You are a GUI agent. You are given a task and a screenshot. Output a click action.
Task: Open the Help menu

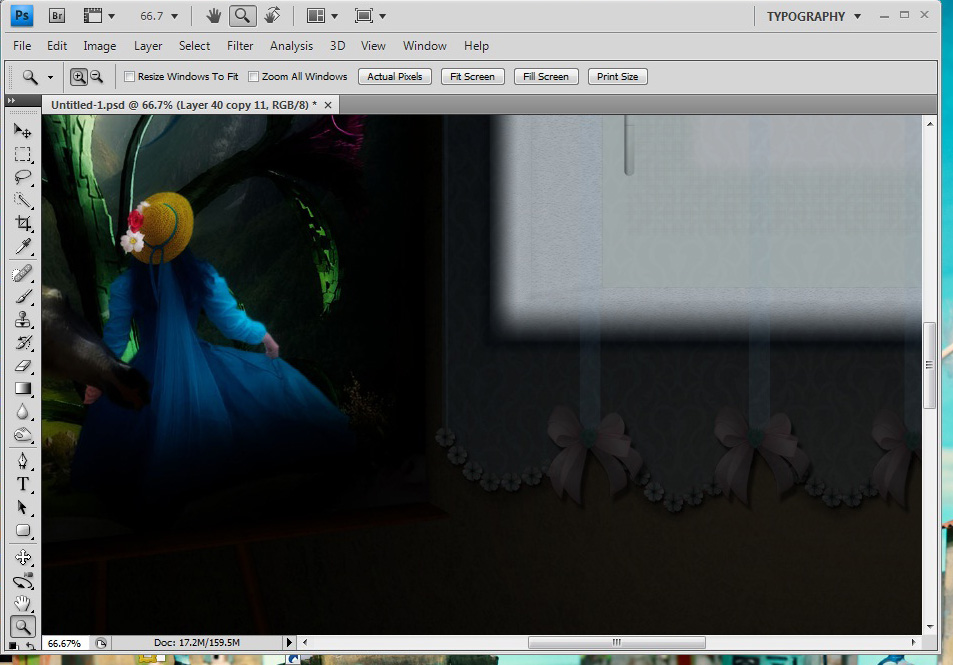coord(476,46)
